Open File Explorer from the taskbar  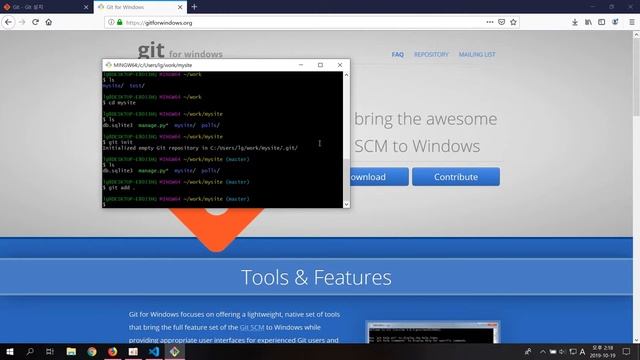tap(71, 351)
